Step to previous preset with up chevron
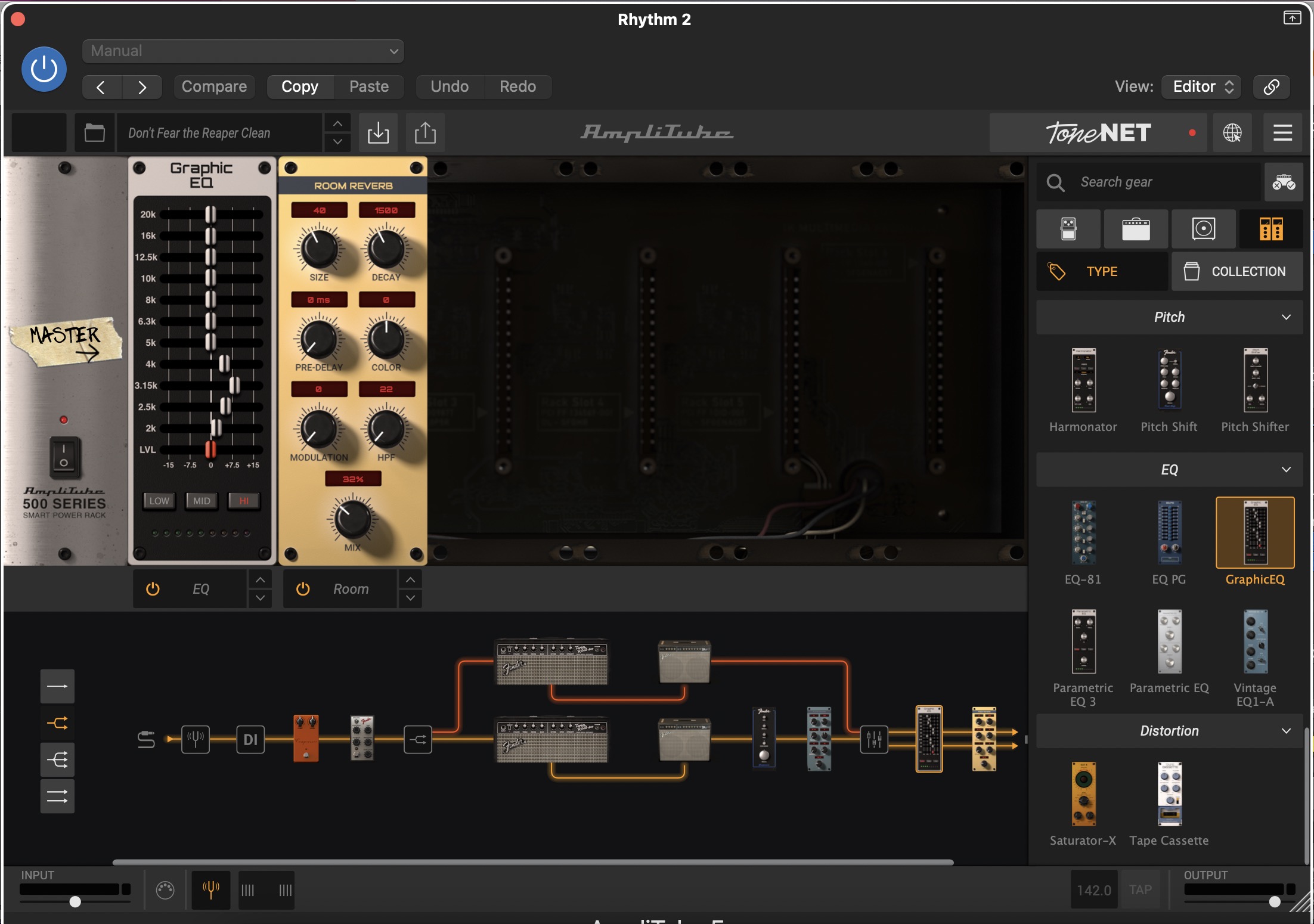This screenshot has height=924, width=1314. 337,123
